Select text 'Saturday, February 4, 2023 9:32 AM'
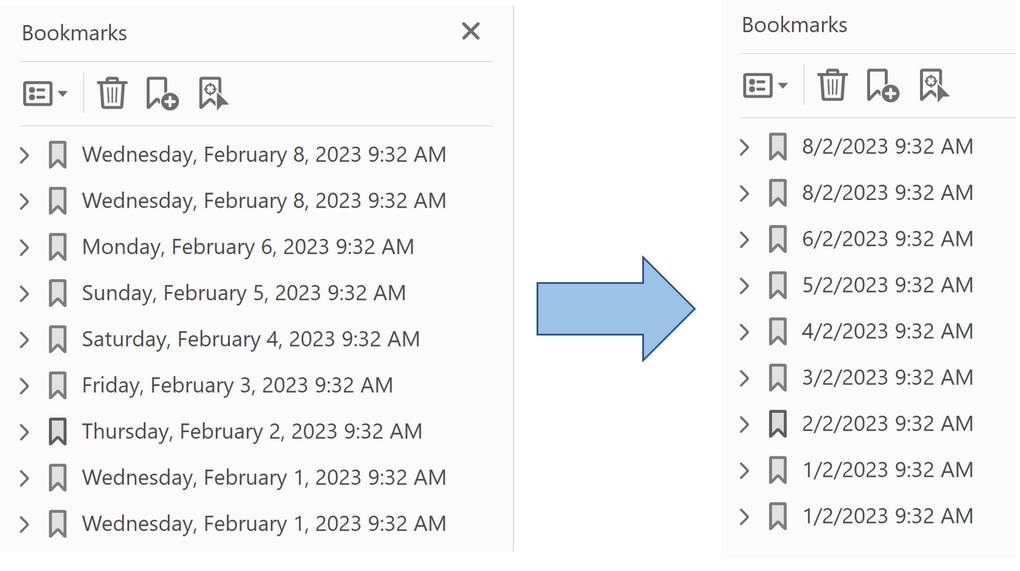1020x571 pixels. (251, 339)
